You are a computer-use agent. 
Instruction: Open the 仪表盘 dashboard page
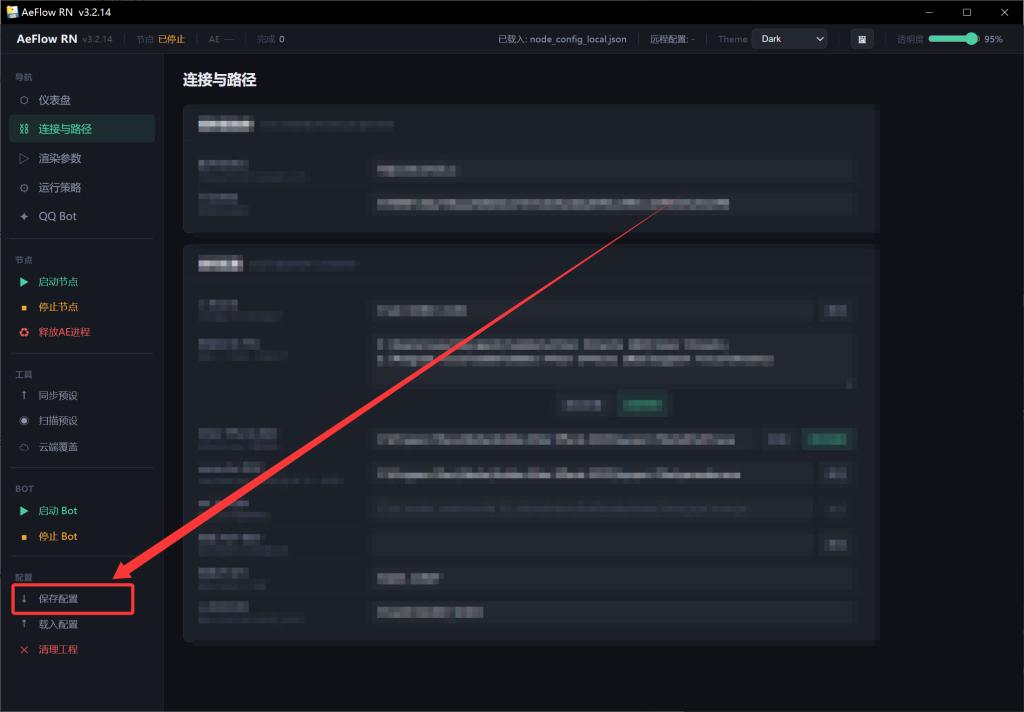[54, 100]
